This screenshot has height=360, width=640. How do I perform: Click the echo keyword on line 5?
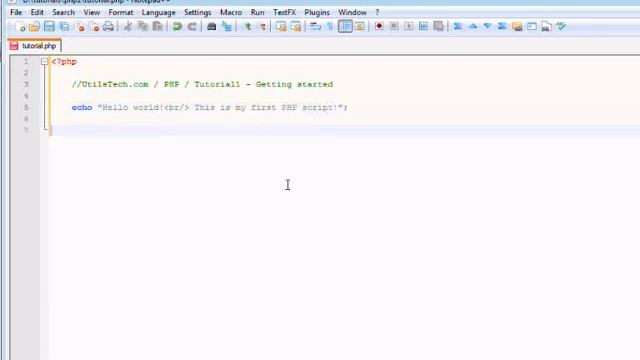82,107
